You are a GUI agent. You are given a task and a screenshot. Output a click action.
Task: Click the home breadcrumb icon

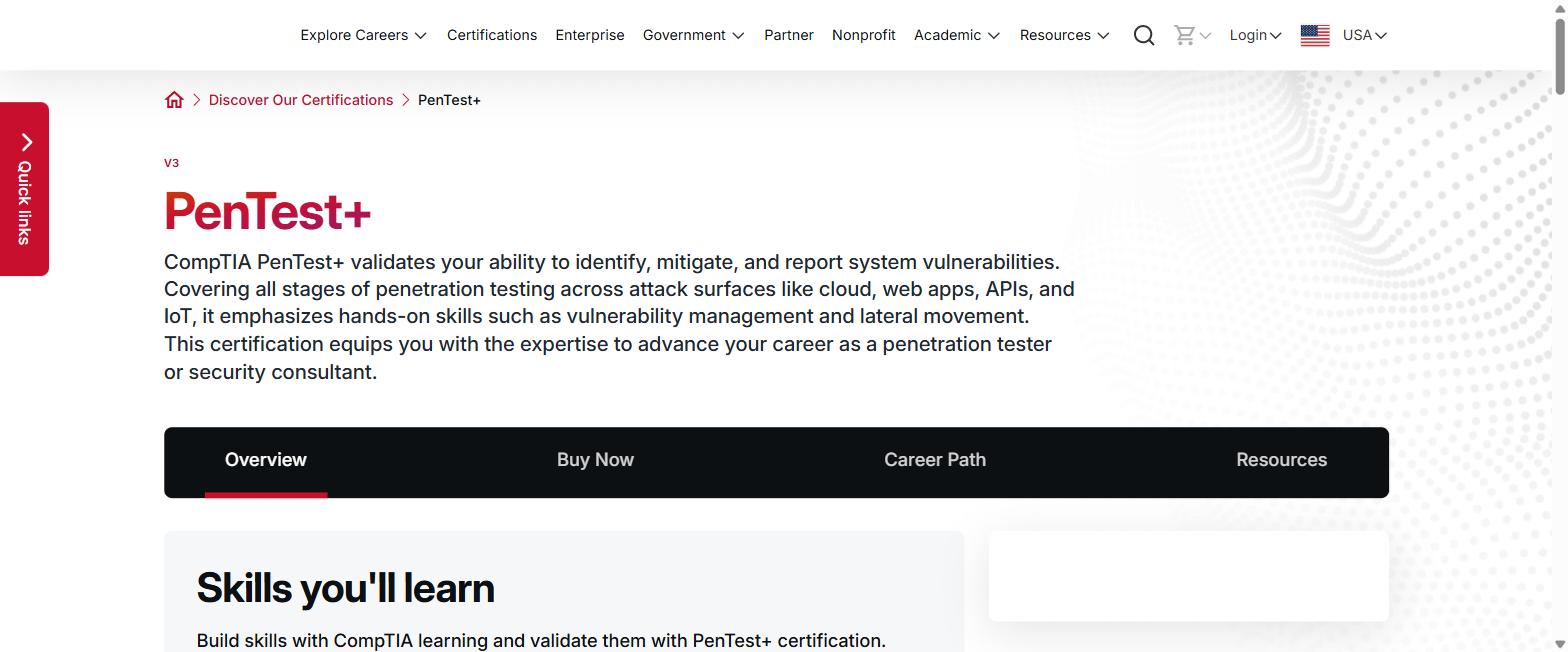174,100
